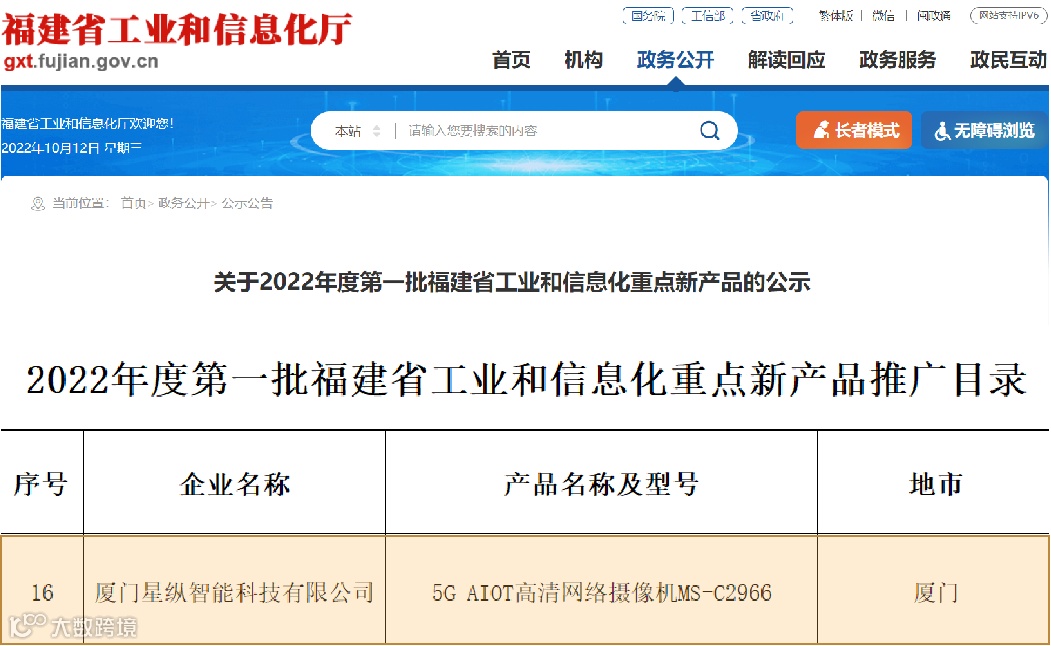Click the welcome text 福建省工业和信息化厅欢迎您
This screenshot has height=646, width=1051.
[87, 123]
